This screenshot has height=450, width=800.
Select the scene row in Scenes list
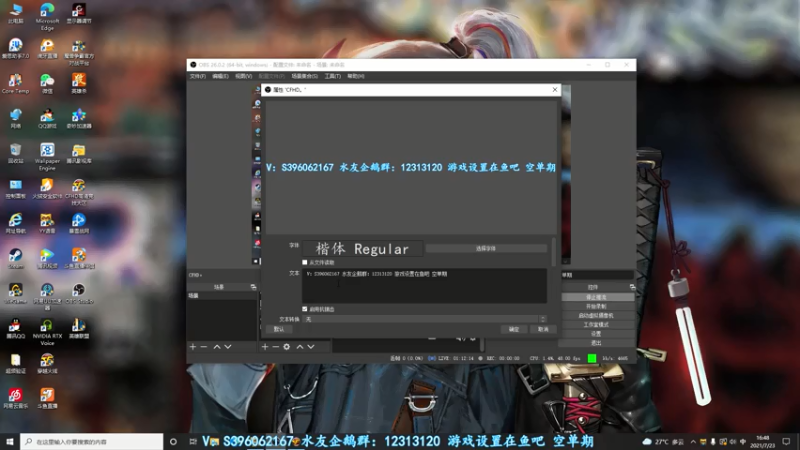222,296
